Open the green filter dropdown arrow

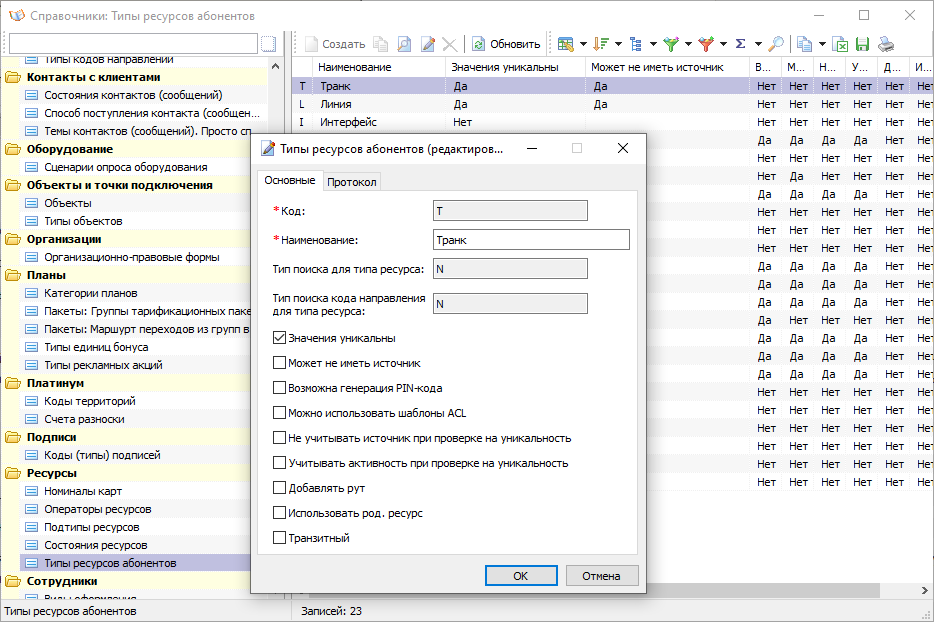(689, 44)
